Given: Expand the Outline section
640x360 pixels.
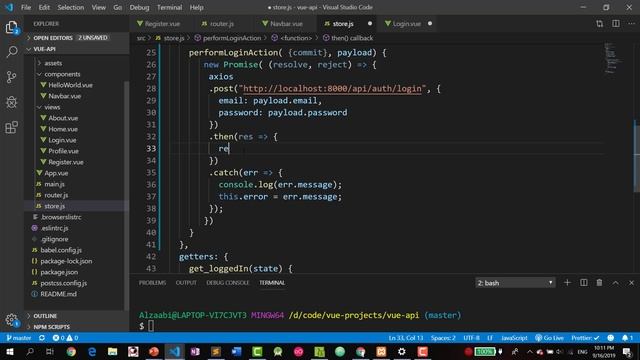Looking at the screenshot, I should coord(77,316).
